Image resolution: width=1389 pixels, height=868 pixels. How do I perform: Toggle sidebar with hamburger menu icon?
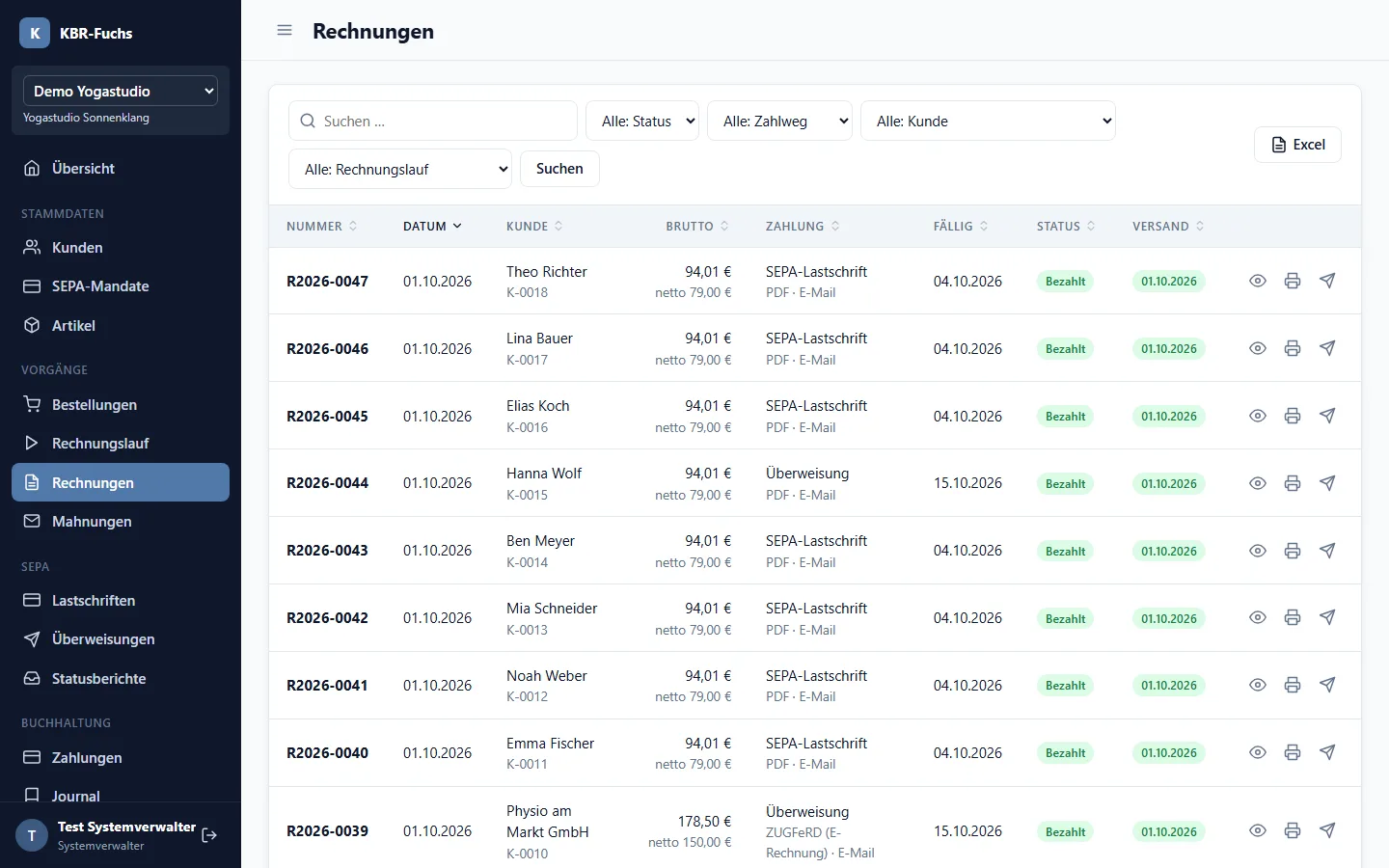coord(285,30)
